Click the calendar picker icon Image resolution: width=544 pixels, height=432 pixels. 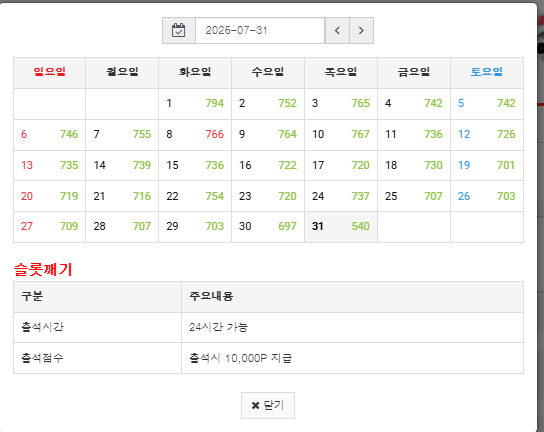coord(179,31)
